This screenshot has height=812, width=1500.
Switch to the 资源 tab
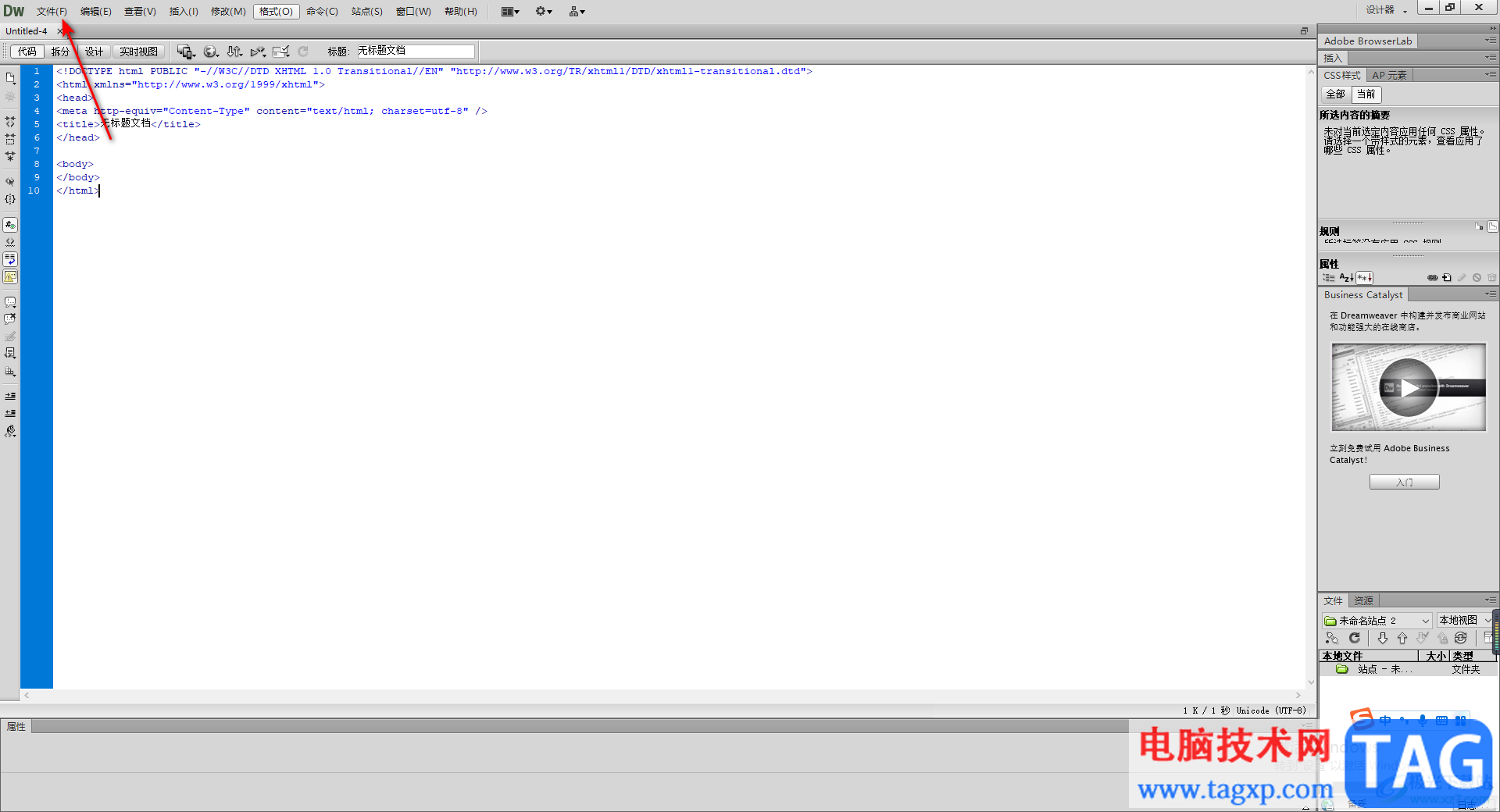[1363, 601]
